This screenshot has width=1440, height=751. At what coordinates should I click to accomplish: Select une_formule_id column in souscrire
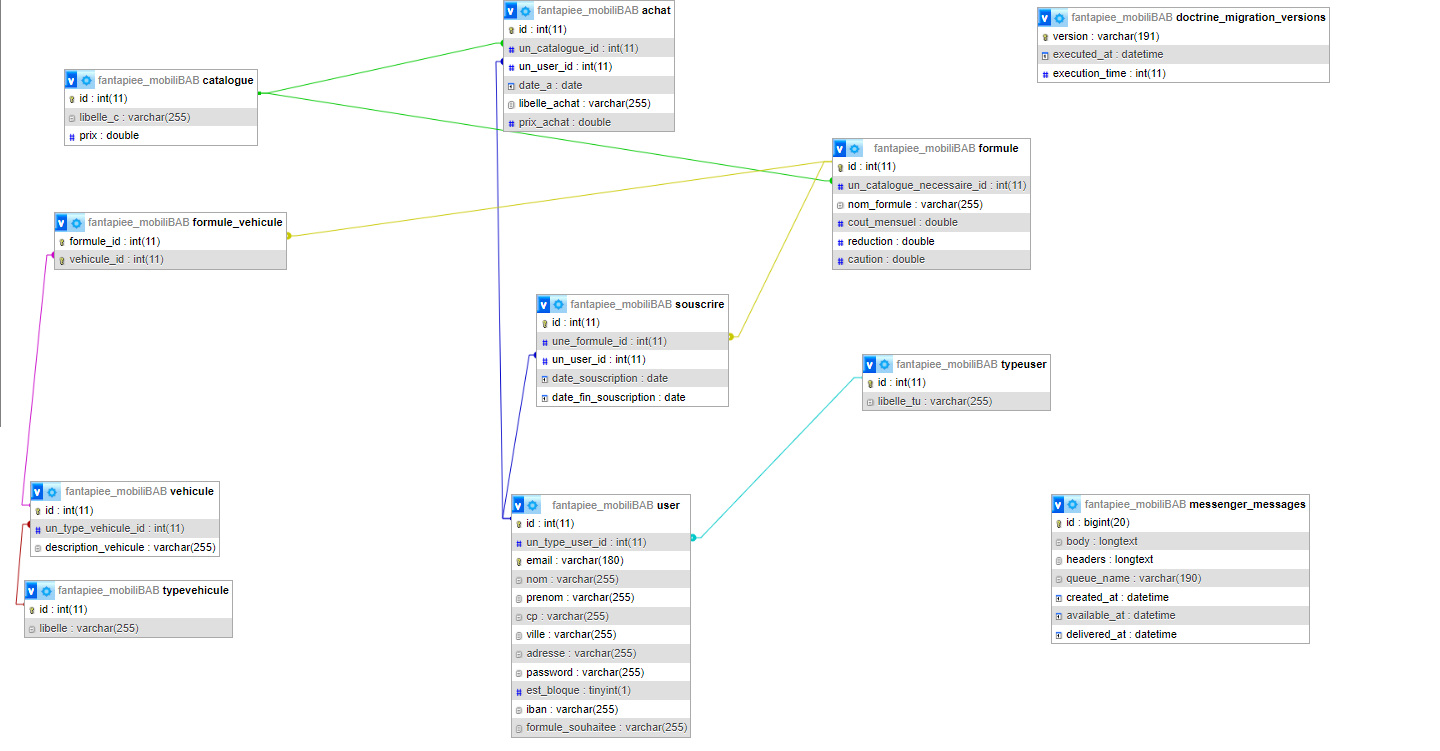coord(632,341)
